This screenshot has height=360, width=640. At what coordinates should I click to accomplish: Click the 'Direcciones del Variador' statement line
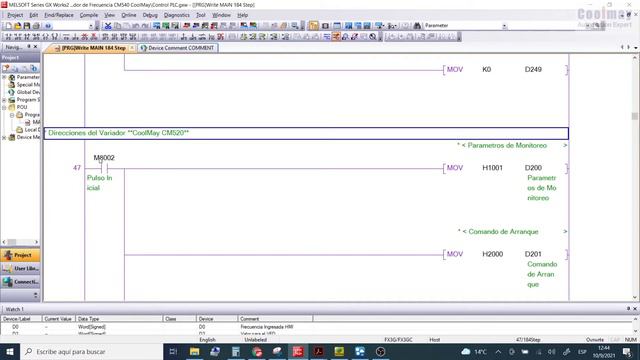click(306, 133)
